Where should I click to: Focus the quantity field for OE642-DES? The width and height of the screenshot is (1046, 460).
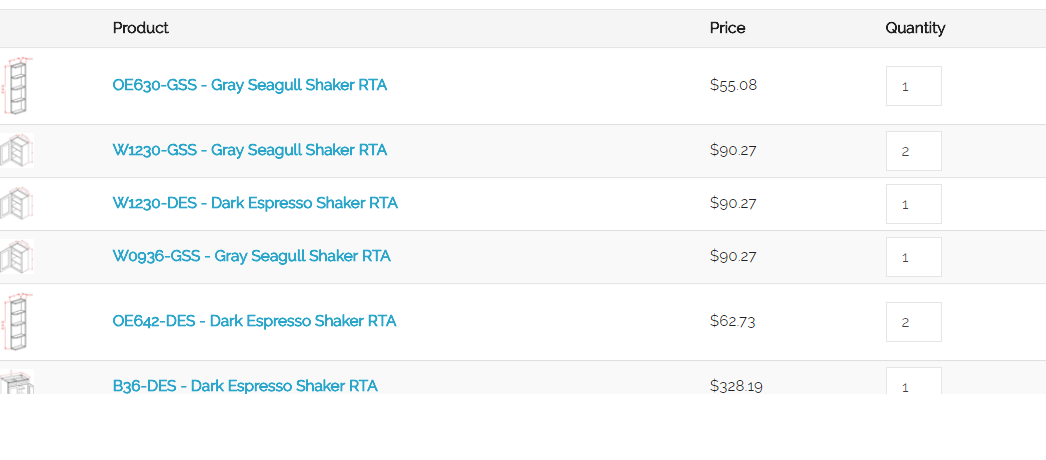(913, 322)
